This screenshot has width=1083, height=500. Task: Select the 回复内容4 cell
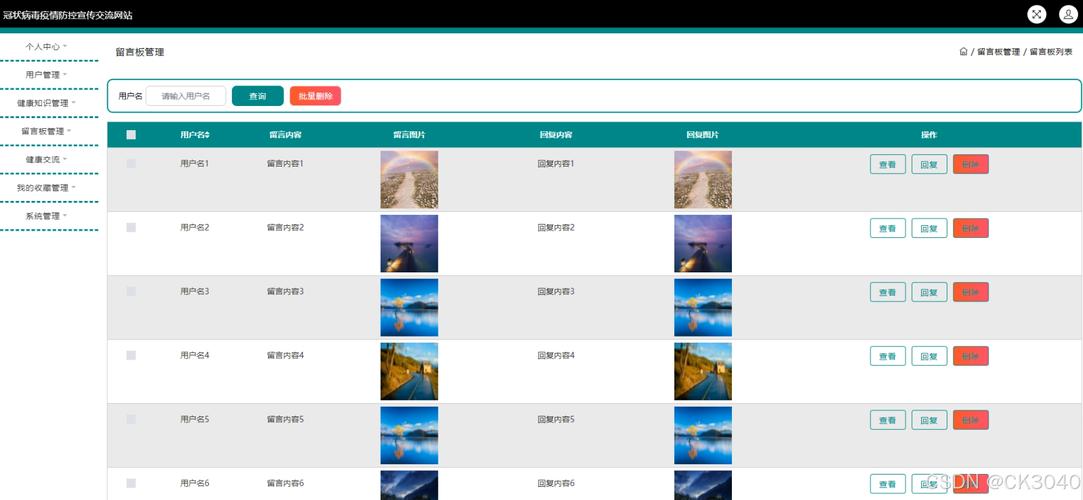(x=556, y=355)
